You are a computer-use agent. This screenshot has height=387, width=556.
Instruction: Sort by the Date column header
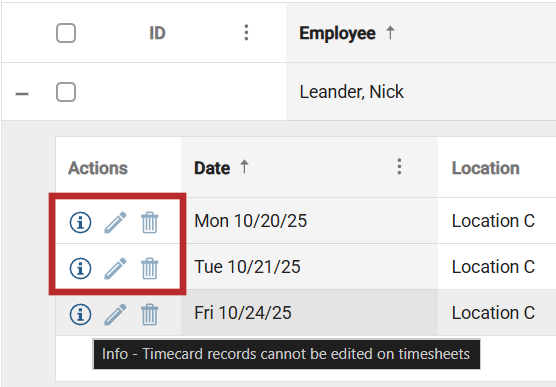click(212, 168)
